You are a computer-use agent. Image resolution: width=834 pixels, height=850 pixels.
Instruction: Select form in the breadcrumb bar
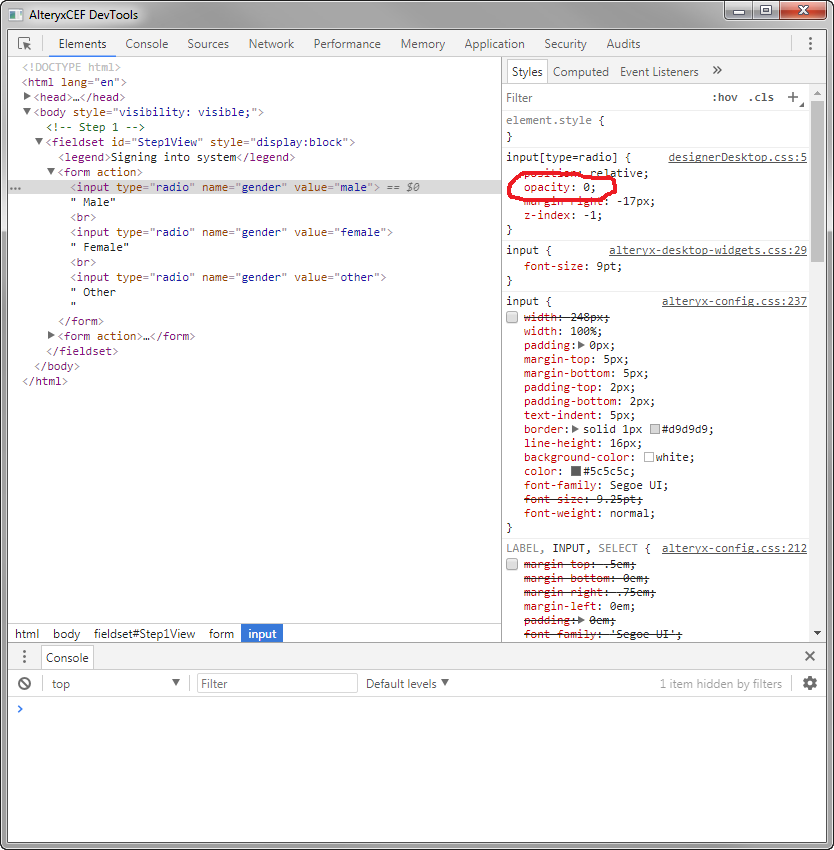pyautogui.click(x=221, y=634)
